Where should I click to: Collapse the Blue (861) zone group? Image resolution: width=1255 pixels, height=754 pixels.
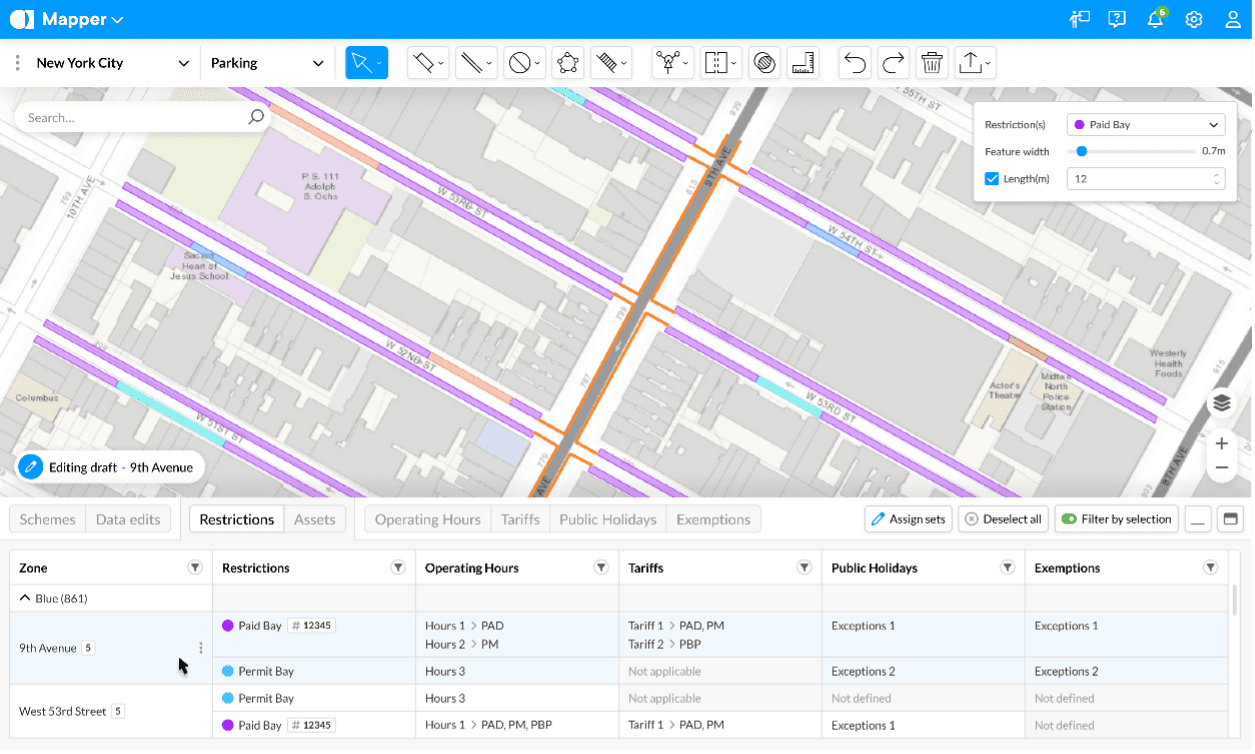[x=24, y=599]
